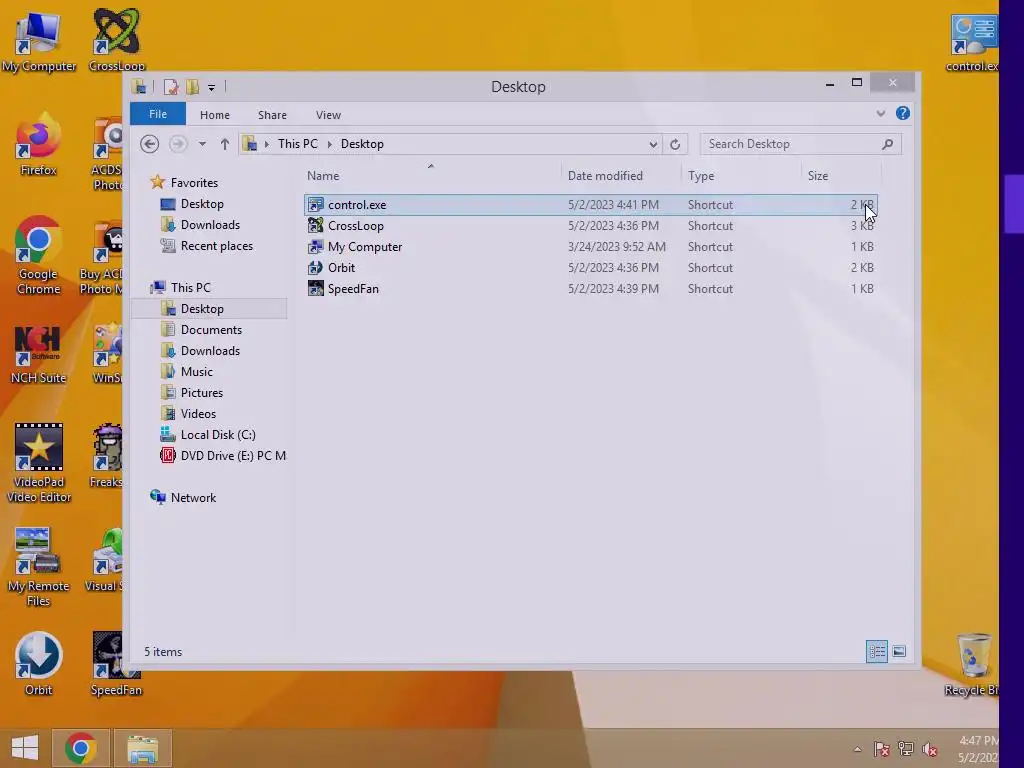Switch to the Home ribbon tab
This screenshot has width=1024, height=768.
[x=215, y=114]
